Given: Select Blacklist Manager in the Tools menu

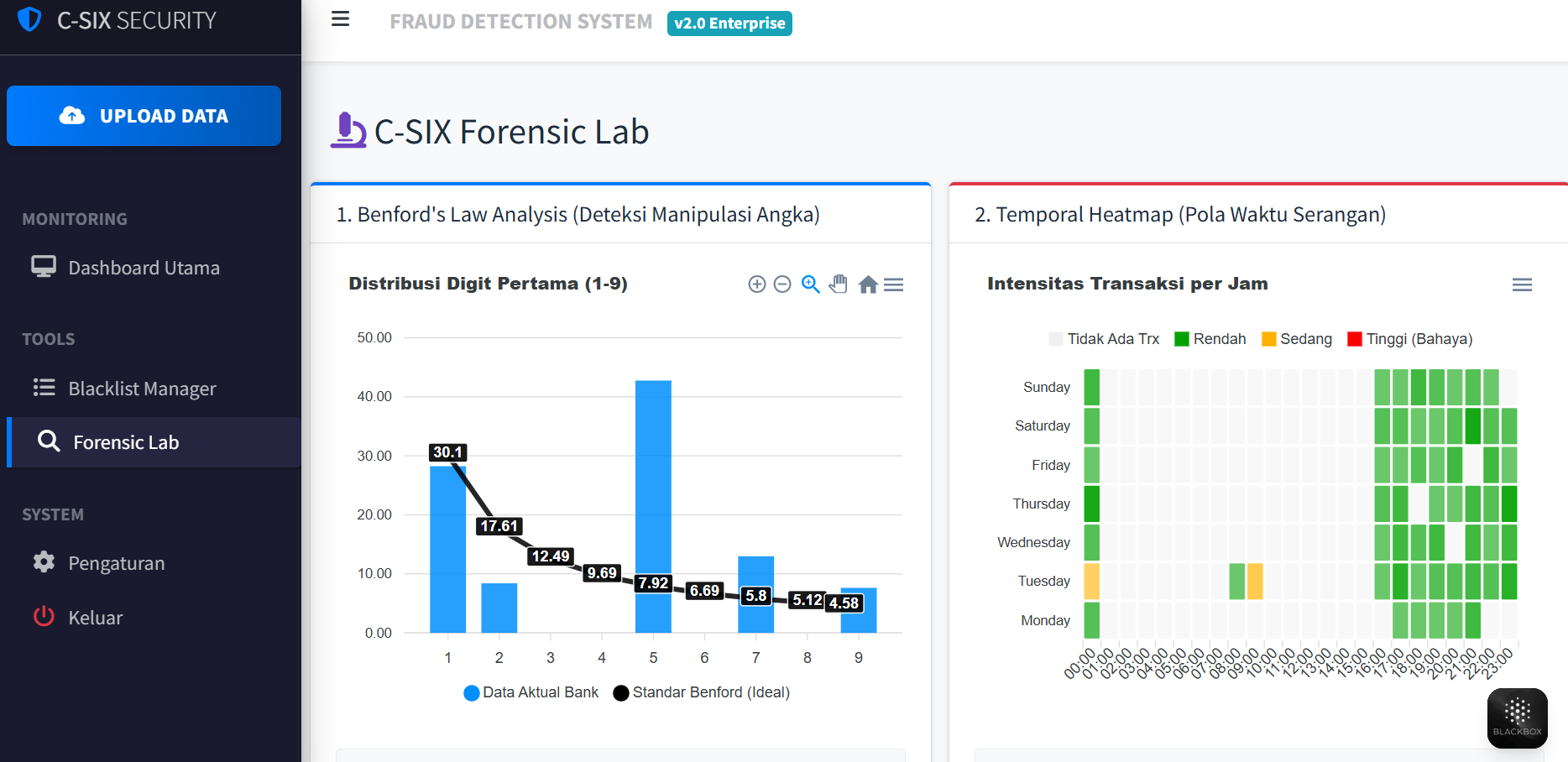Looking at the screenshot, I should coord(143,388).
